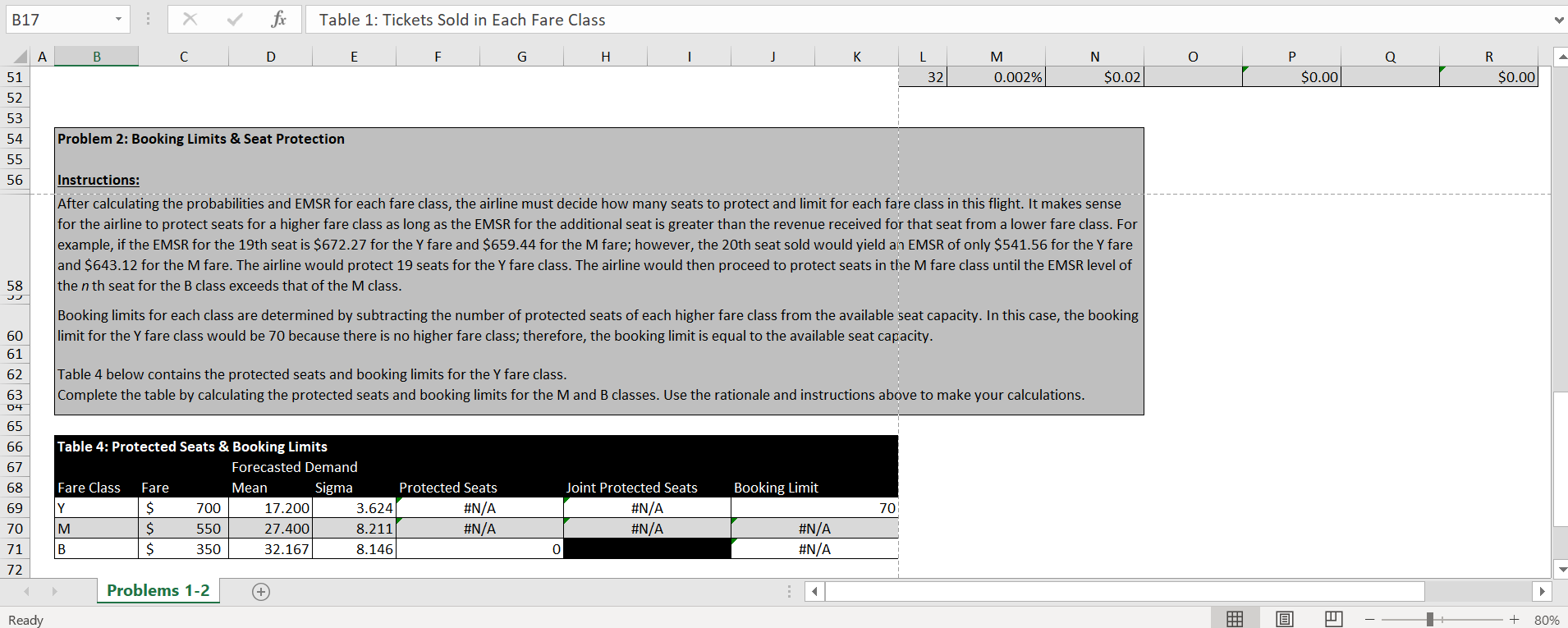Click the vertical scrollbar thumb
Screen dimensions: 1568x628
pyautogui.click(x=1561, y=460)
